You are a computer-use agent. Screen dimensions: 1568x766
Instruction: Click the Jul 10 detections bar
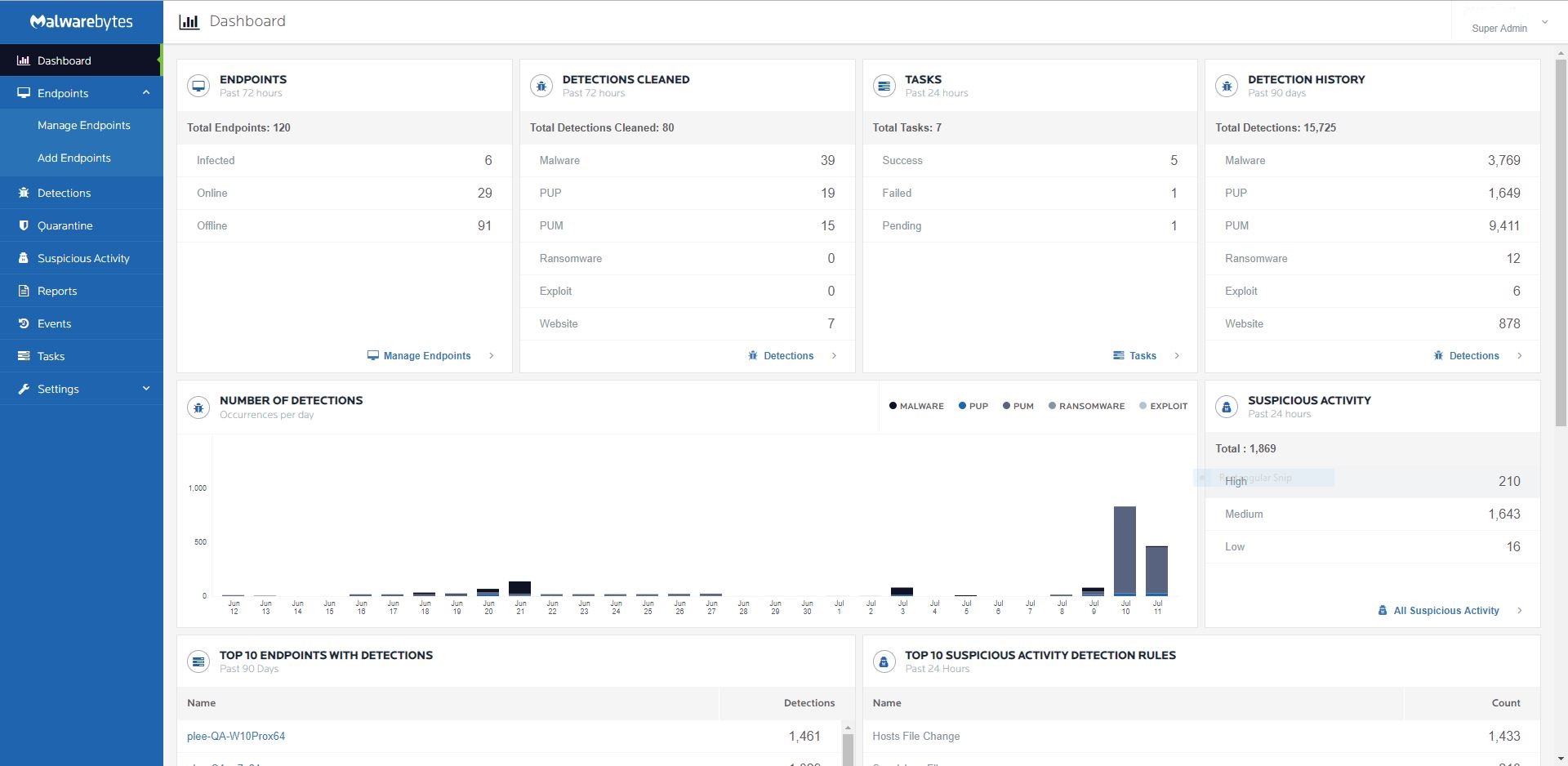click(x=1125, y=551)
